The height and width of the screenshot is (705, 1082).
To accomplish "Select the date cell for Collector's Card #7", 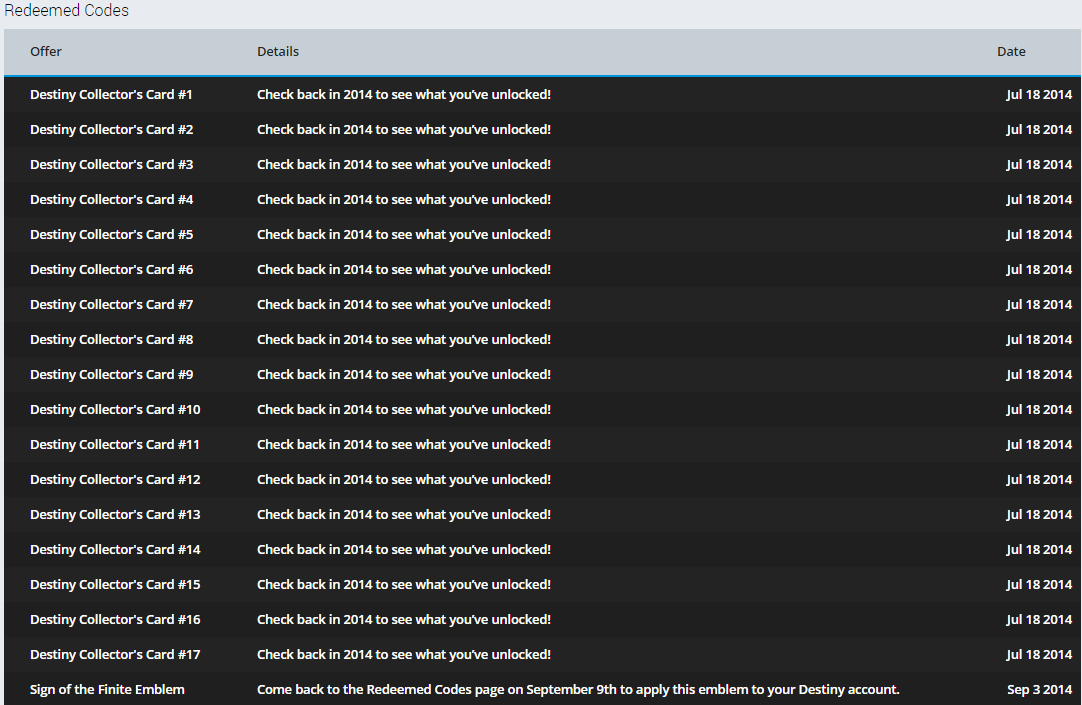I will click(x=1038, y=305).
